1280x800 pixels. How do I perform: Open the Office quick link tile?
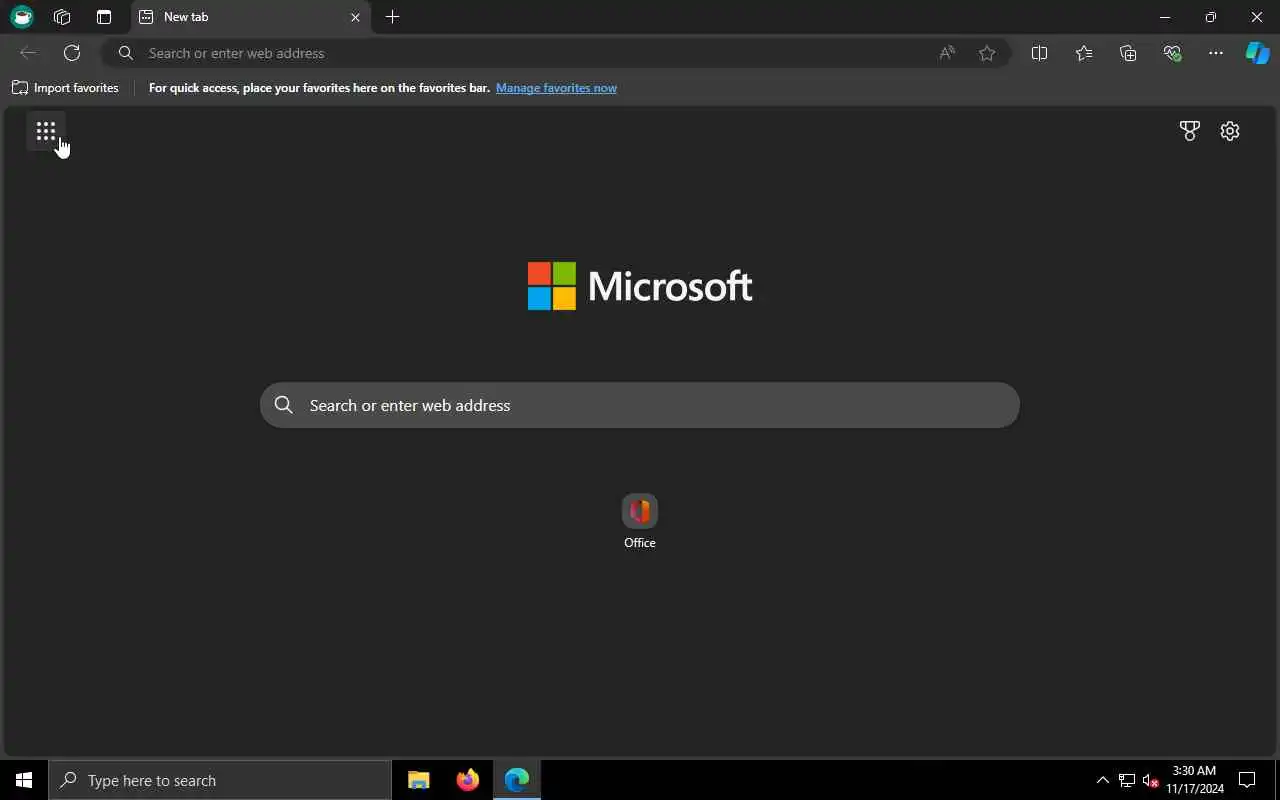pos(640,521)
